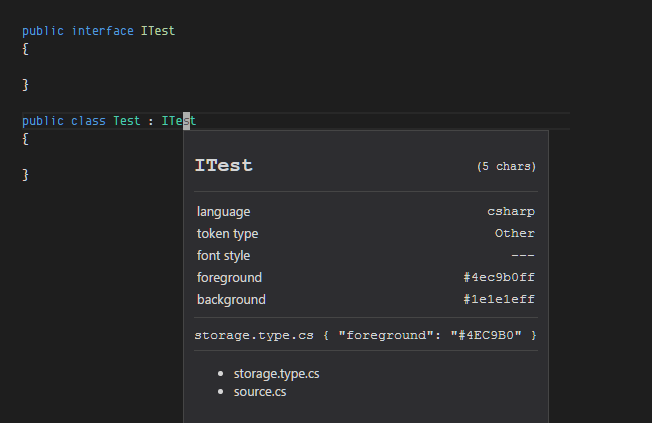Click 'storage.type.cs' in the scope list
Image resolution: width=652 pixels, height=423 pixels.
click(x=276, y=374)
